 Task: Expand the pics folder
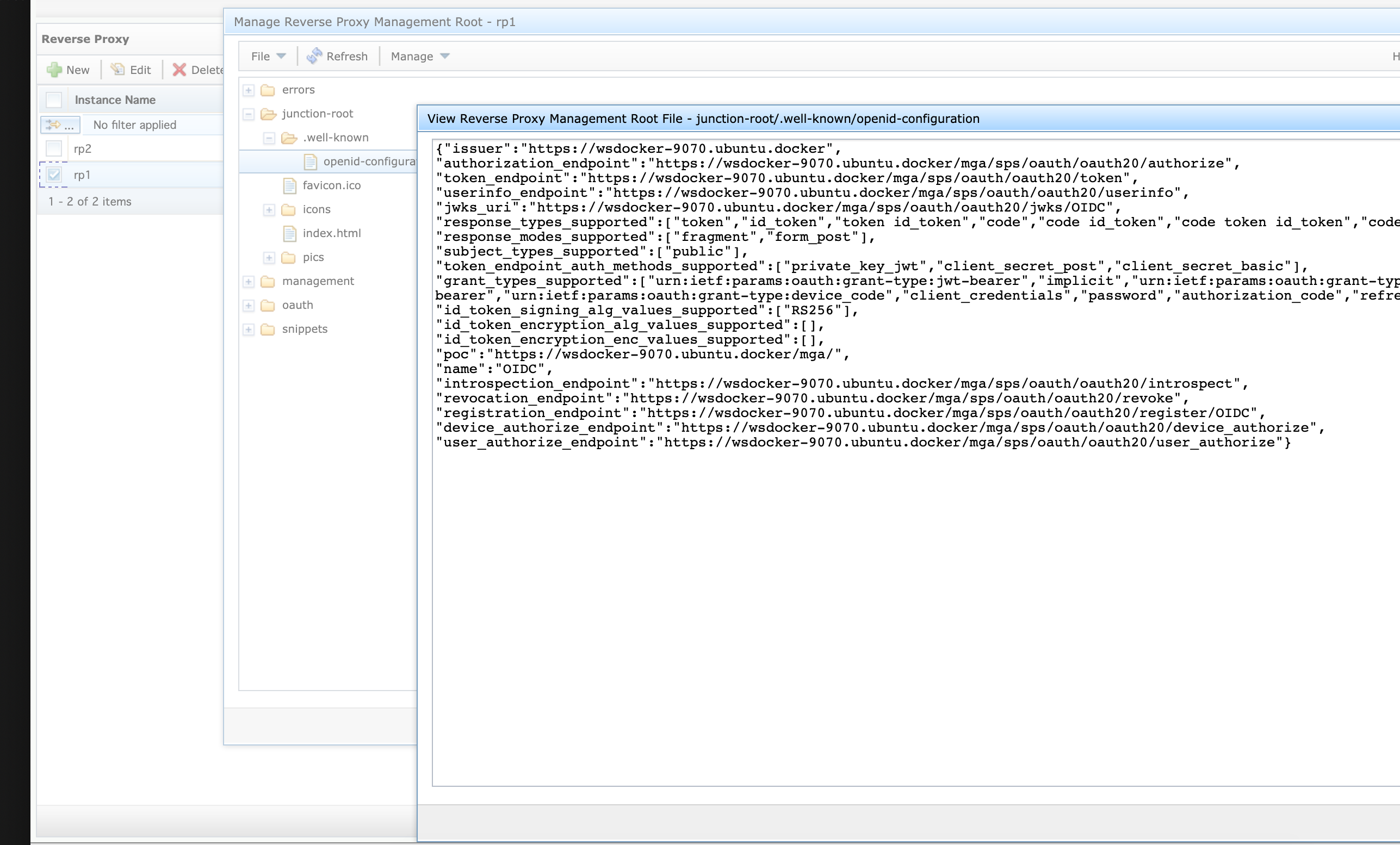tap(269, 258)
